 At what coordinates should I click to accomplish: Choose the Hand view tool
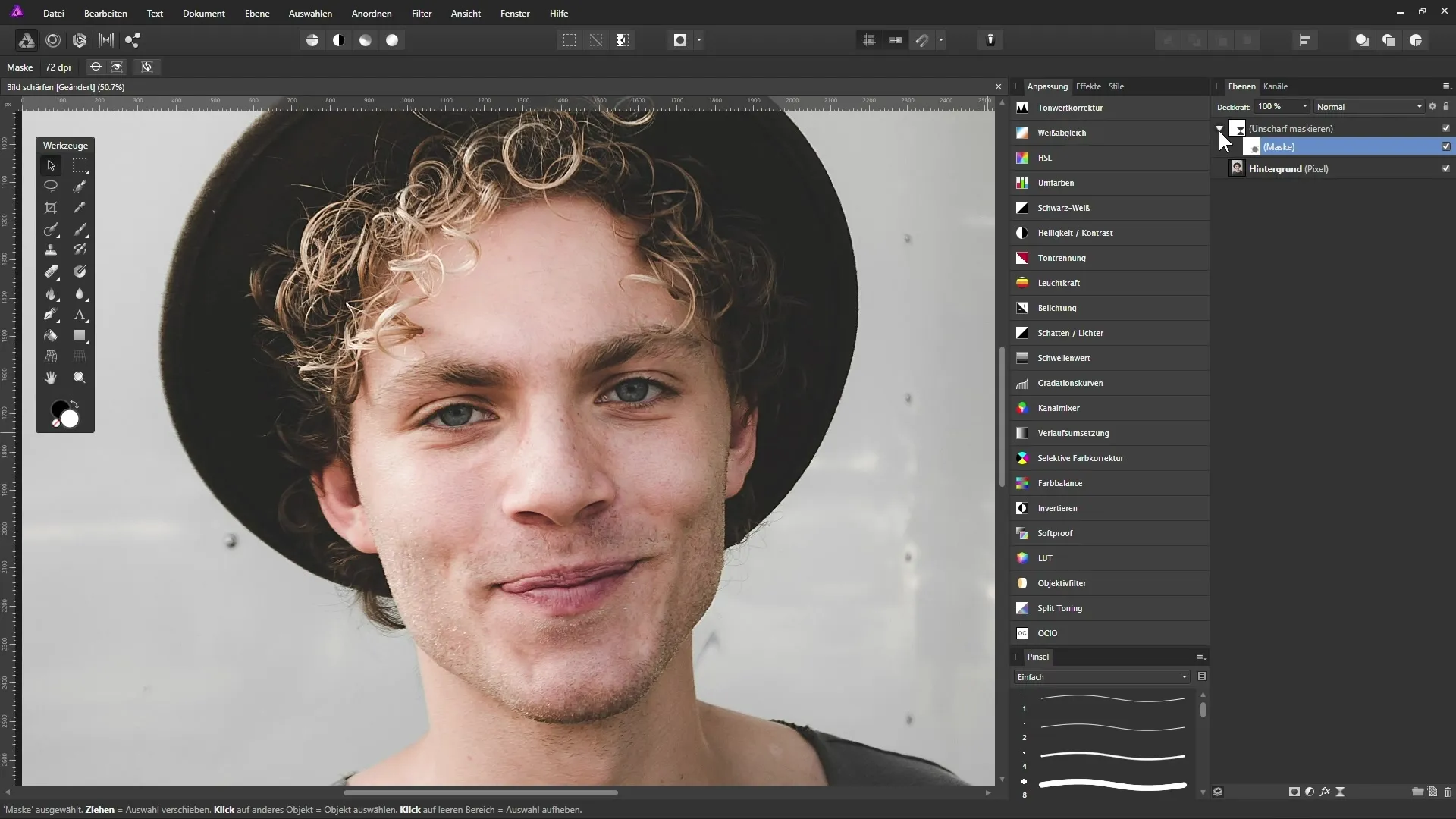tap(51, 378)
